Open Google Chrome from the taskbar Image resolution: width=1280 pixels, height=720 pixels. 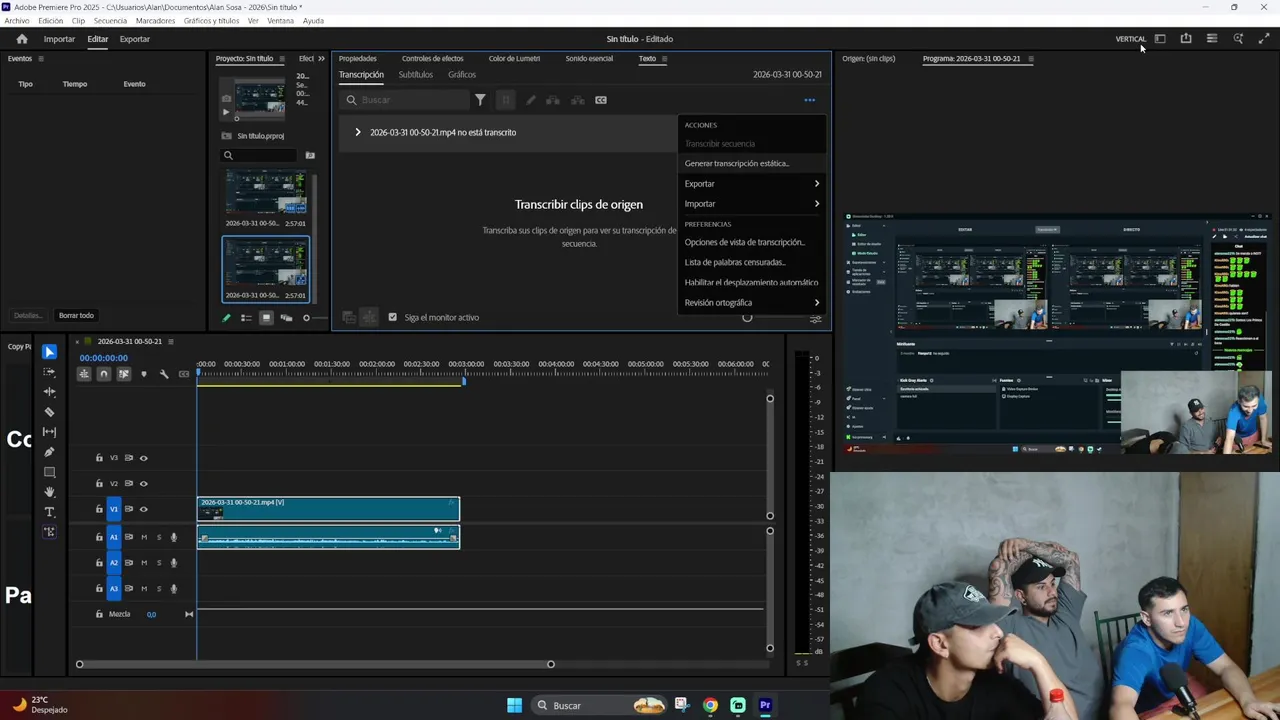710,705
